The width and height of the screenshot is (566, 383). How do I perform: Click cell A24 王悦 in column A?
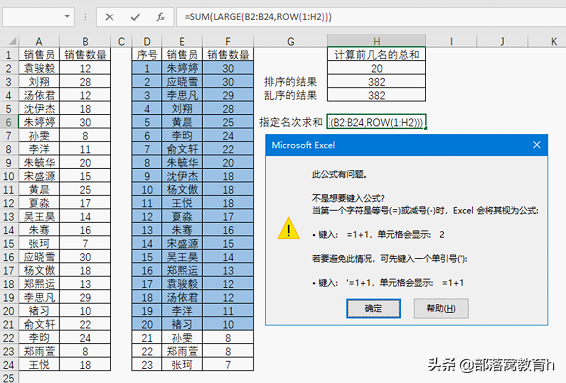(x=39, y=365)
